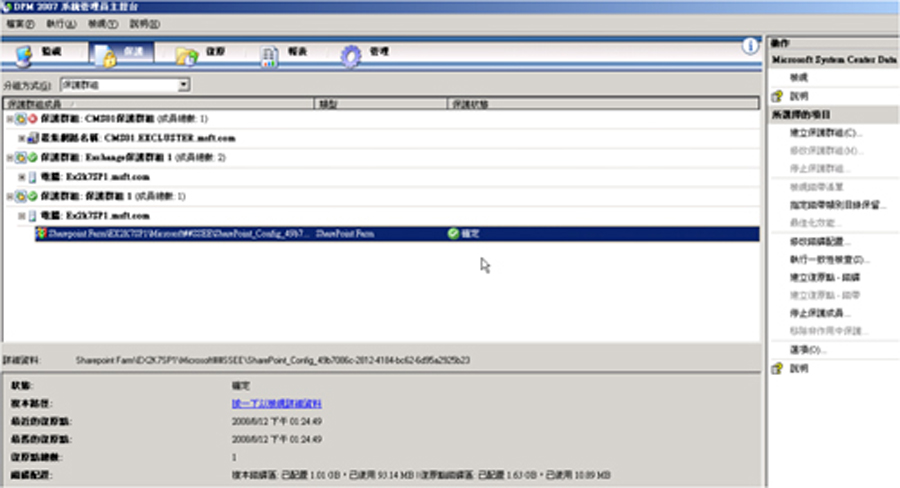
Task: Collapse the 保護群組 1 tree node
Action: (x=10, y=196)
